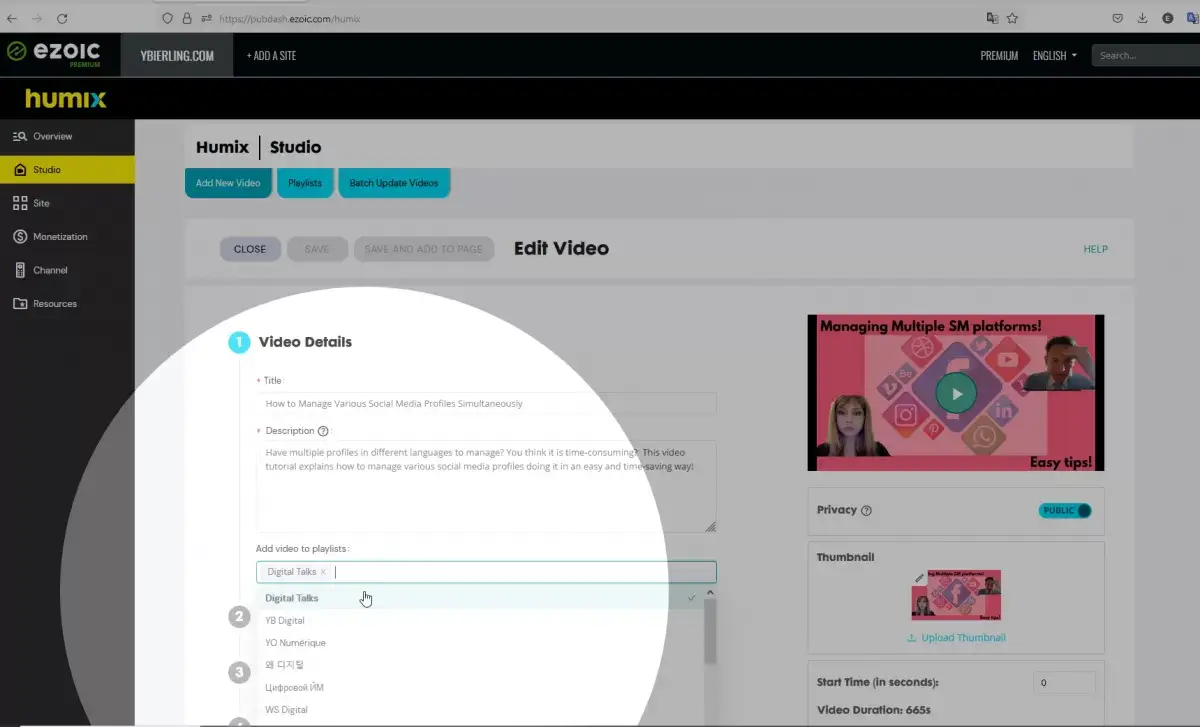Screen dimensions: 1200x727
Task: Select YO Numérique playlist option
Action: click(480, 643)
